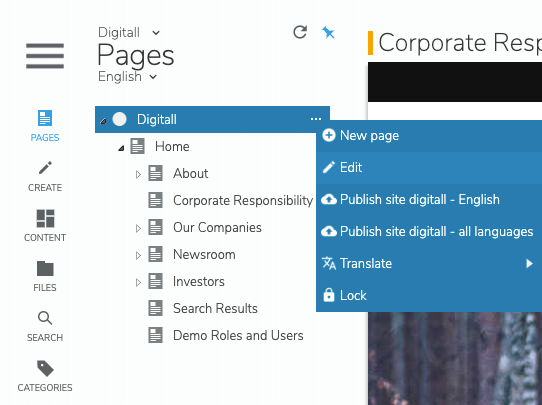Open the Categories tag icon
This screenshot has width=542, height=405.
(x=45, y=368)
